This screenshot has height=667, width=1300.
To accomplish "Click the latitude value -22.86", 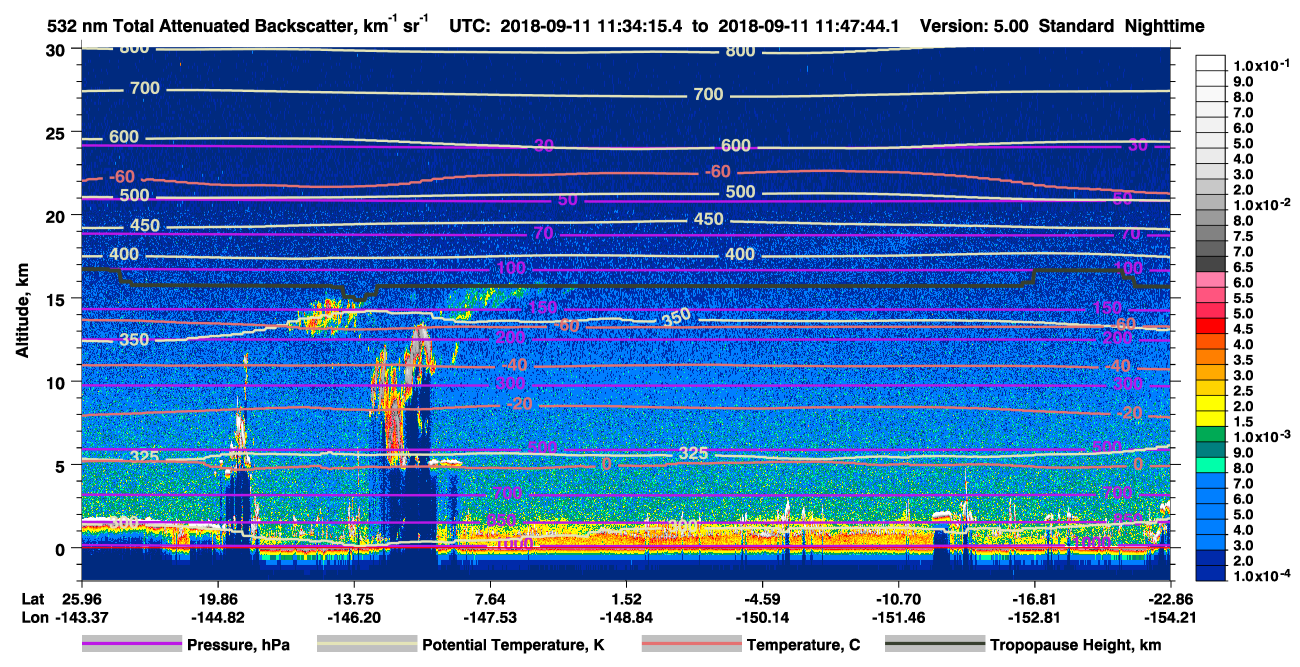I will [x=1171, y=598].
